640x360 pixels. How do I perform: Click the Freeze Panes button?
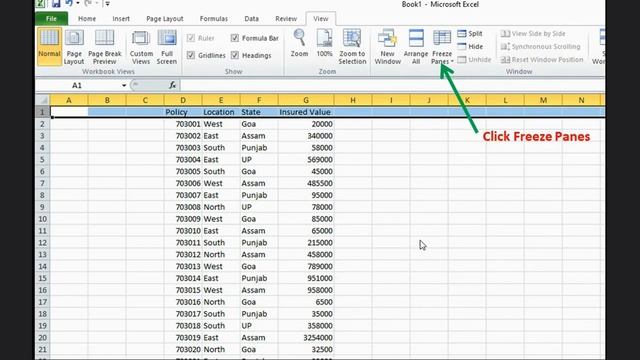tap(442, 47)
